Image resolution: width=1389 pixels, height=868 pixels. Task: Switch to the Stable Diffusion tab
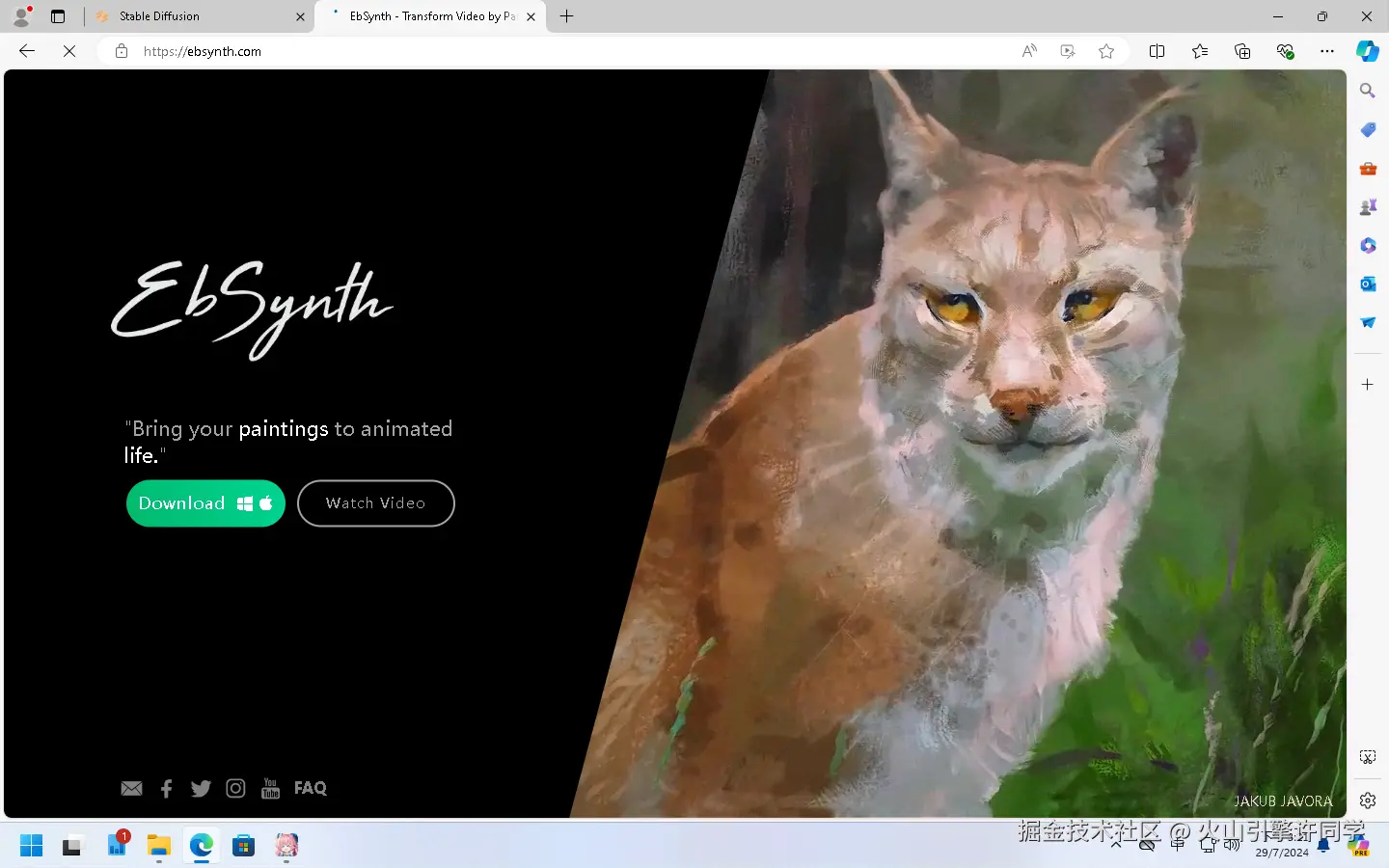(x=201, y=16)
